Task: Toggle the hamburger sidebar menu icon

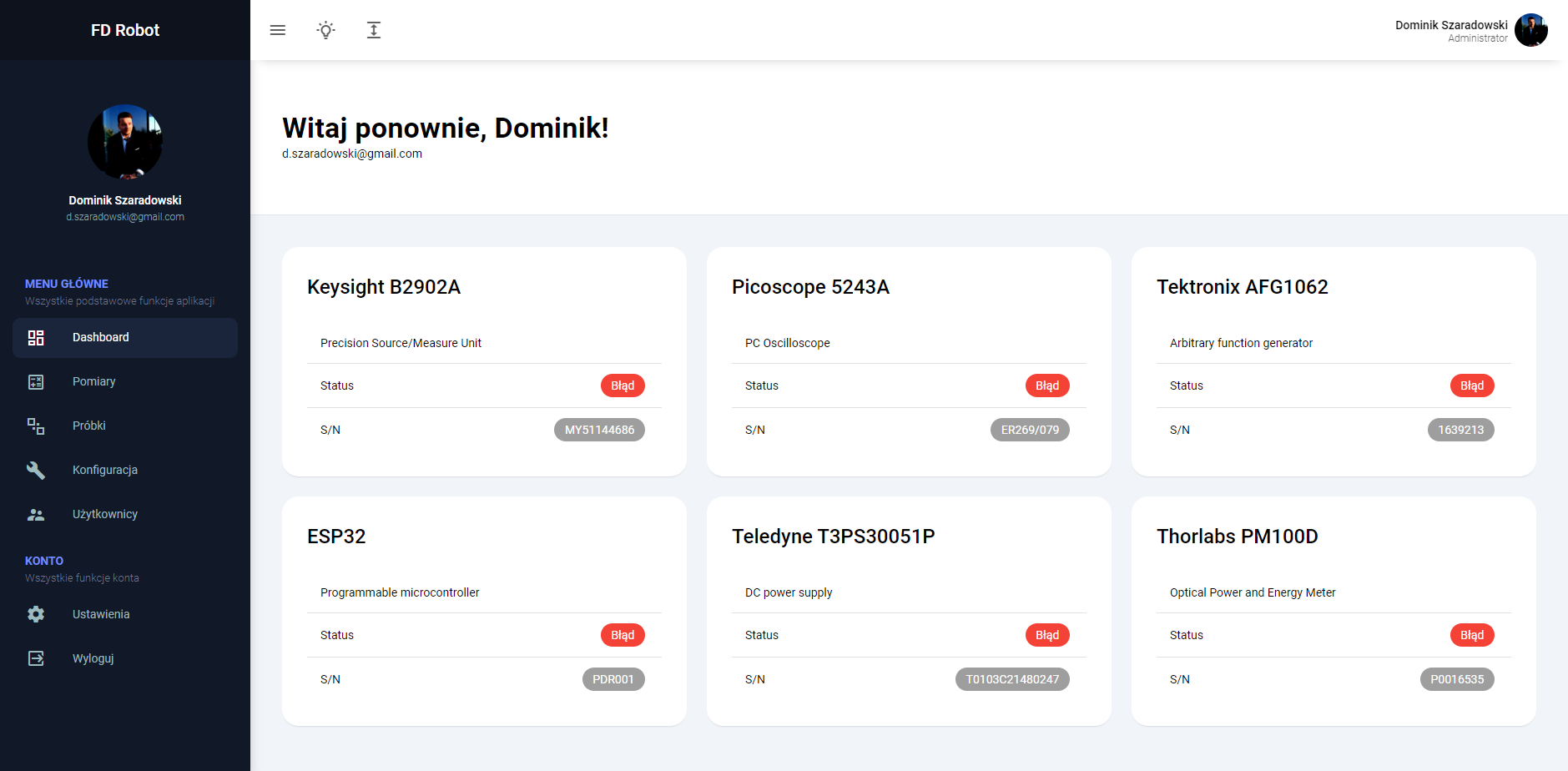Action: (x=278, y=30)
